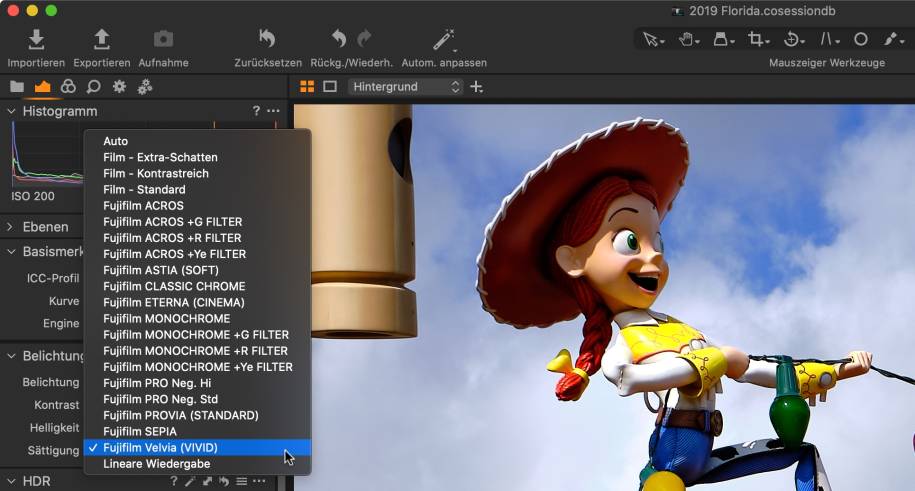The width and height of the screenshot is (915, 491).
Task: Click the Exportieren upload icon
Action: pos(102,39)
